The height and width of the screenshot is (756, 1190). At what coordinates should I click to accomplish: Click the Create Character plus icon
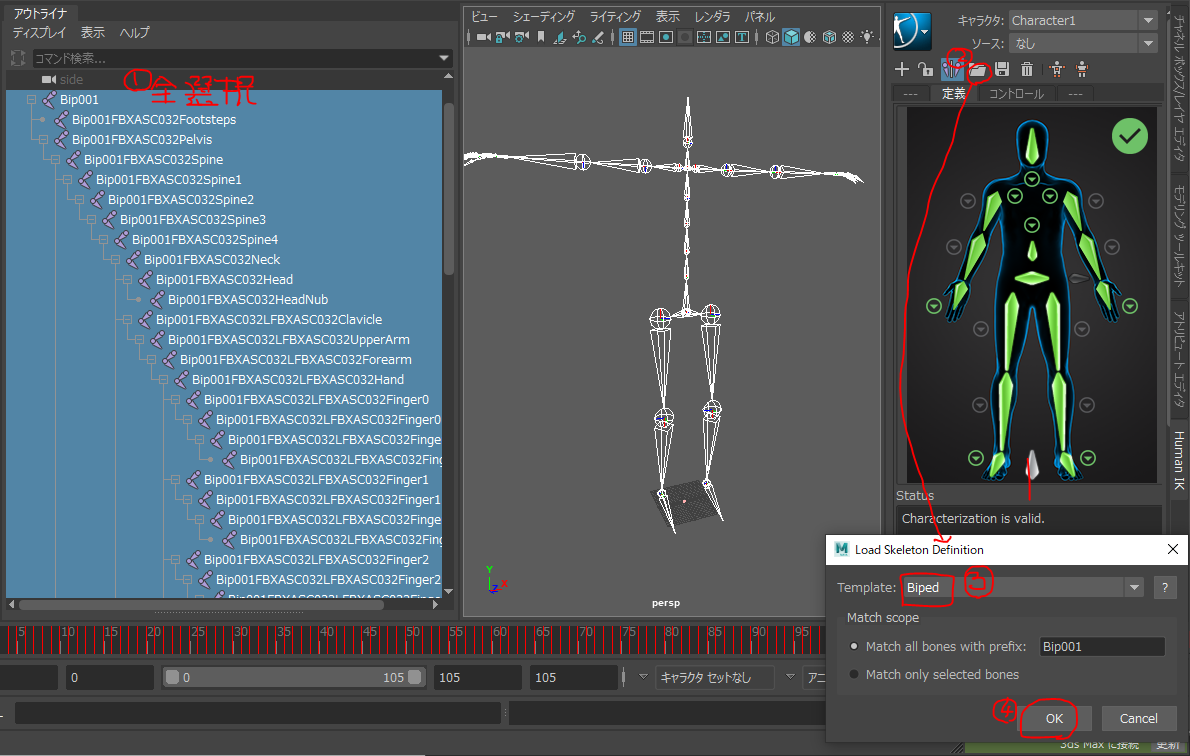click(x=902, y=69)
